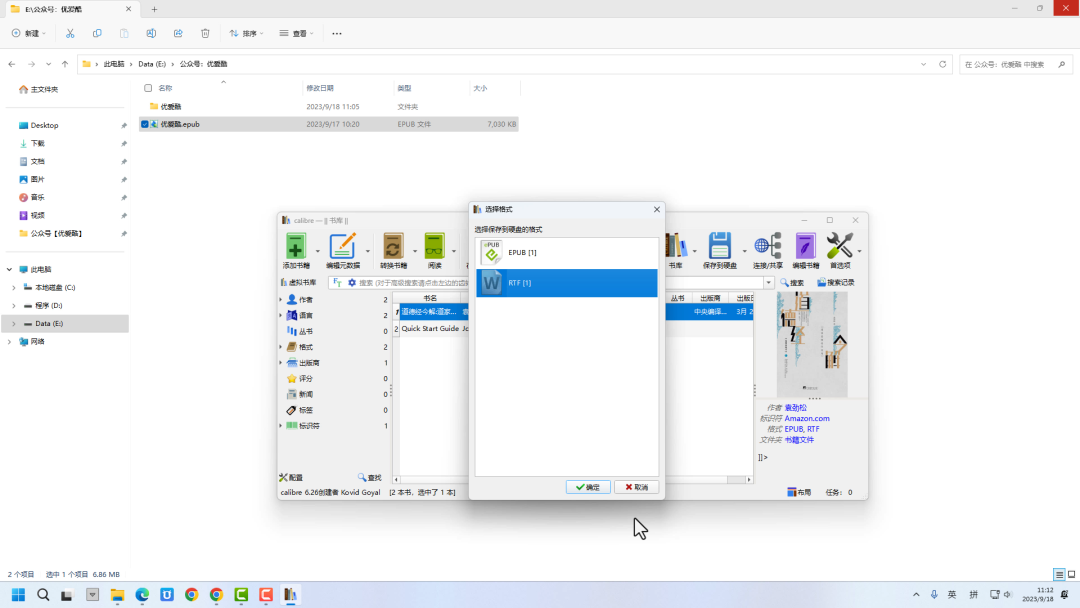Screen dimensions: 1080x608
Task: Open calibre 编辑元数据 edit metadata icon
Action: (342, 251)
